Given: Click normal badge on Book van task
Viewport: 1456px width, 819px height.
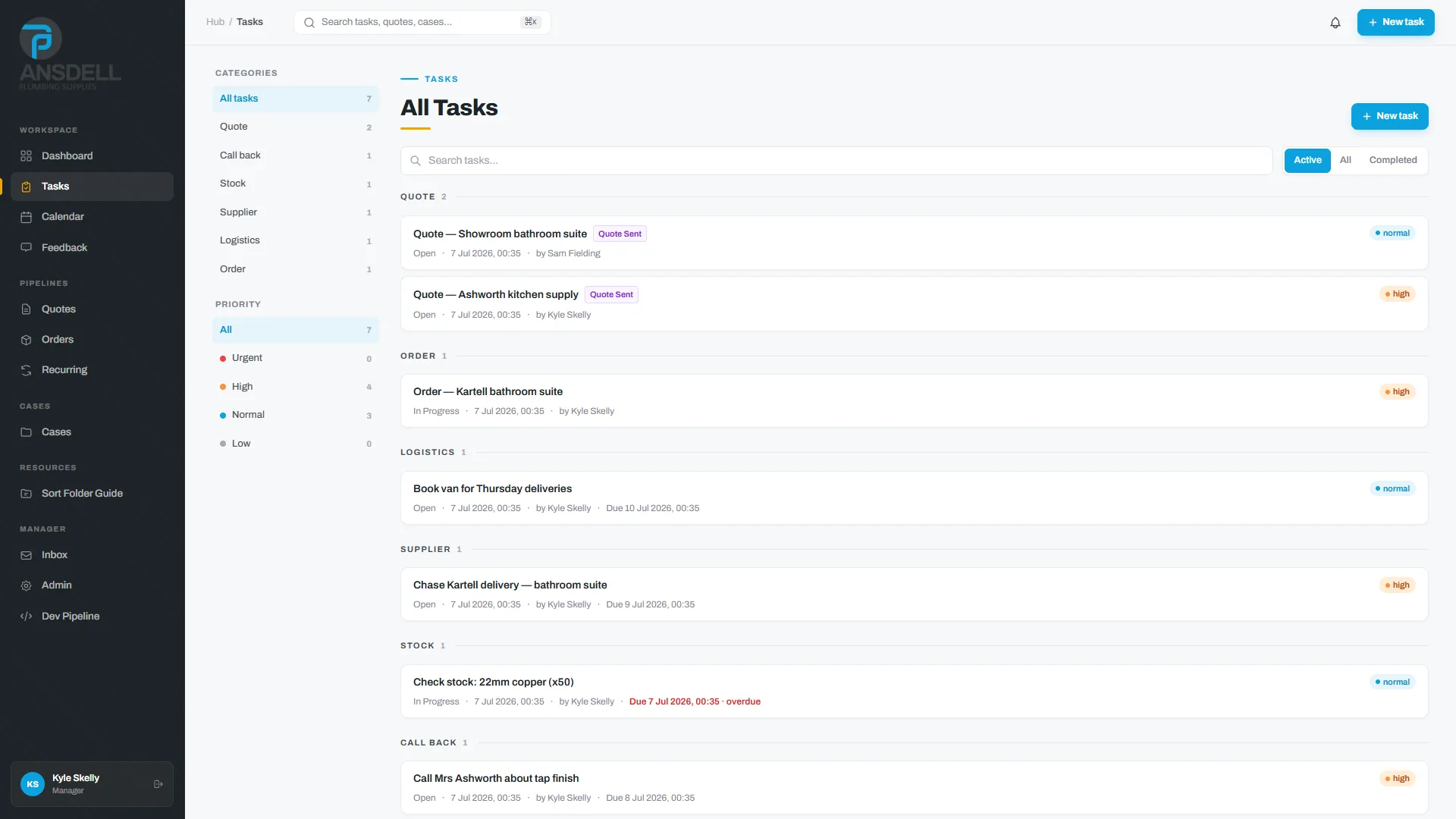Looking at the screenshot, I should click(1392, 489).
